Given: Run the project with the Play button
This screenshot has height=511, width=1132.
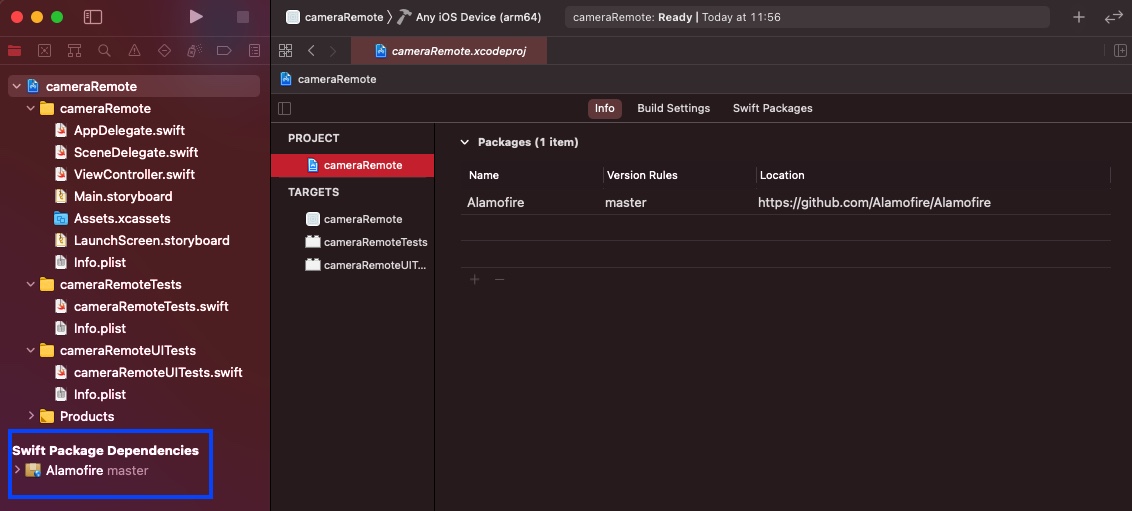Looking at the screenshot, I should coord(196,17).
